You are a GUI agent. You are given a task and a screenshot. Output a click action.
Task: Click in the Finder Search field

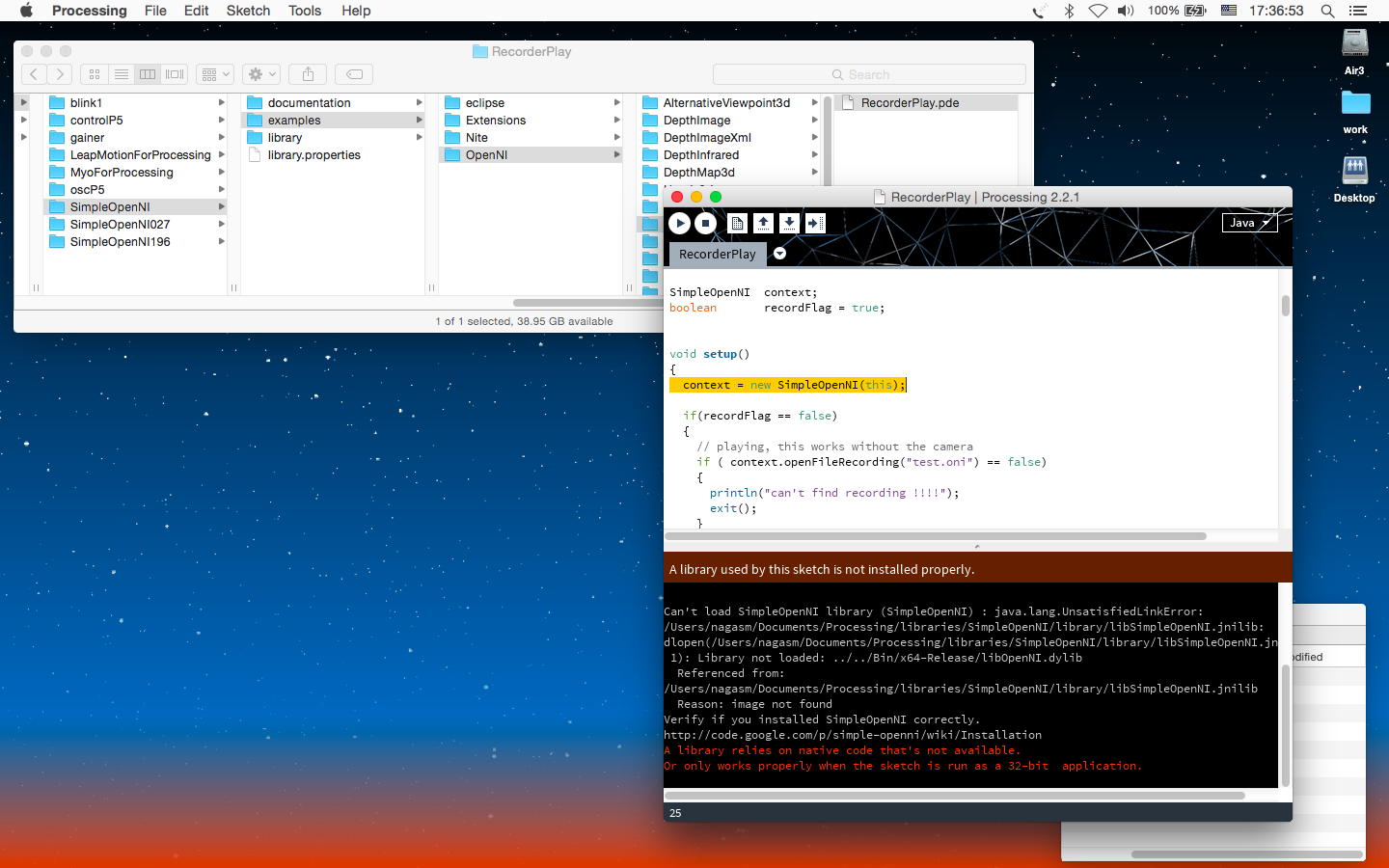(x=869, y=74)
